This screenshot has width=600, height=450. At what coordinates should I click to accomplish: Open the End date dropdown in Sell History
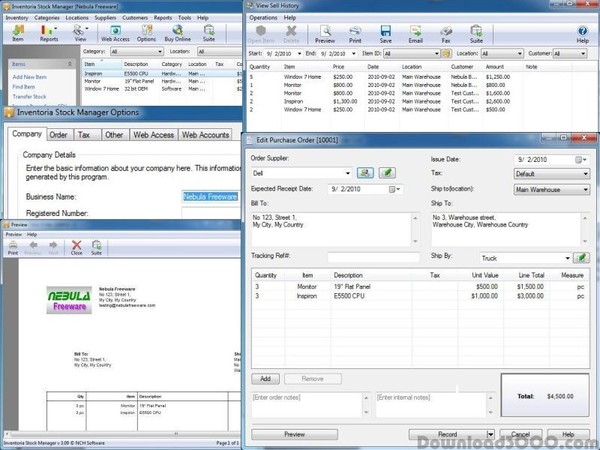[354, 54]
